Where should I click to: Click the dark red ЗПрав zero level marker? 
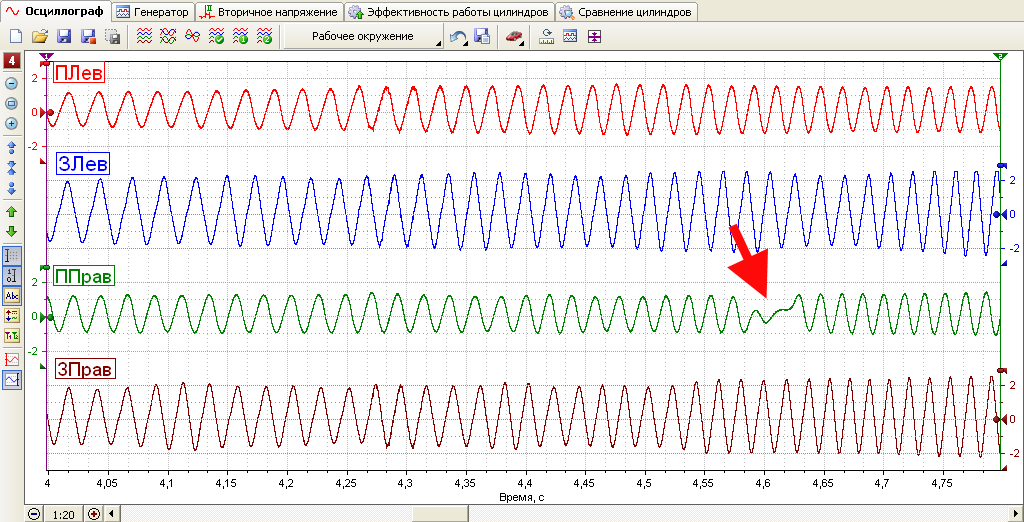tap(1000, 419)
